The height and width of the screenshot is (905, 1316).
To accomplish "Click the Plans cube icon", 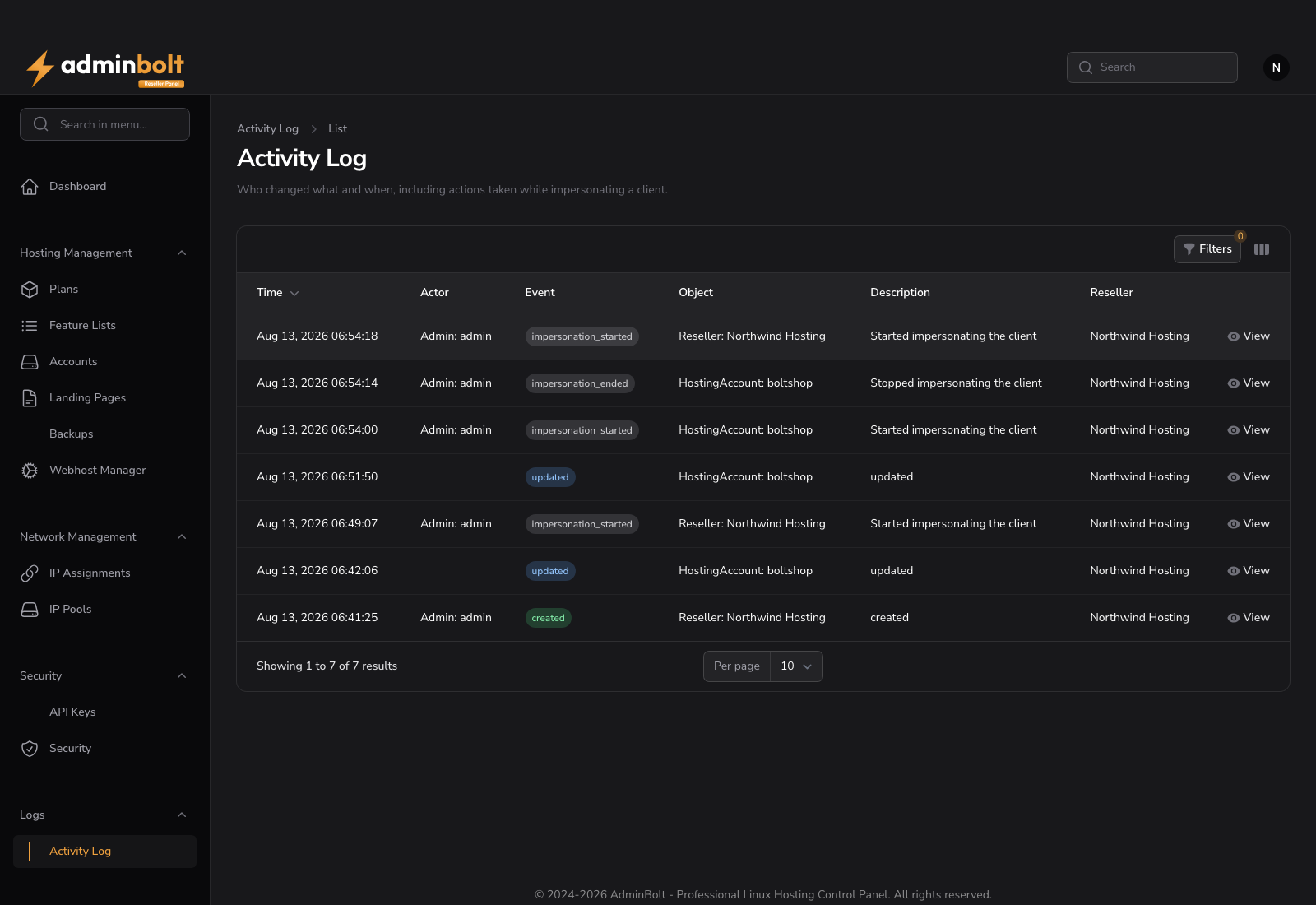I will [30, 290].
